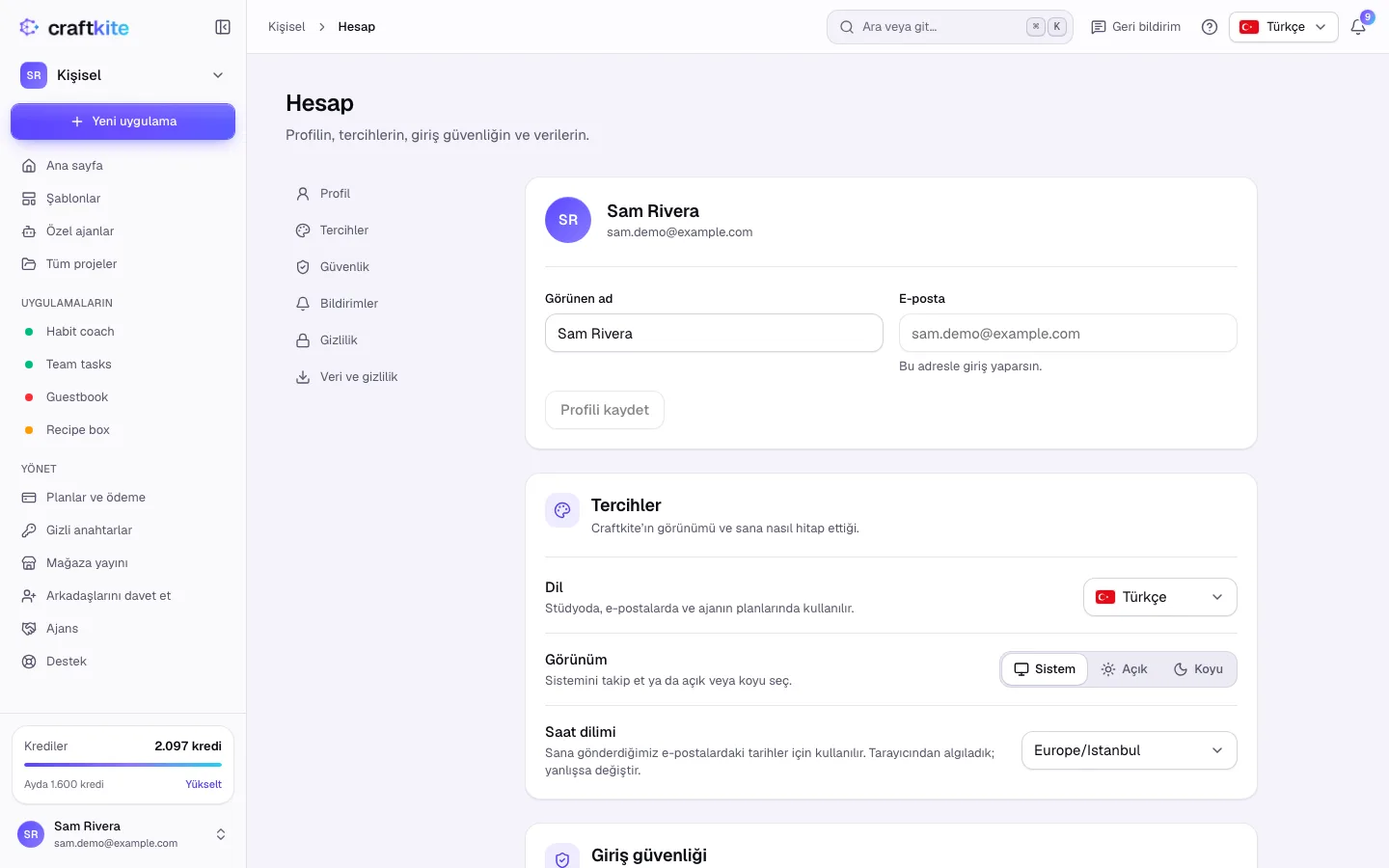Click the Kişisel breadcrumb link
The height and width of the screenshot is (868, 1389).
point(286,27)
